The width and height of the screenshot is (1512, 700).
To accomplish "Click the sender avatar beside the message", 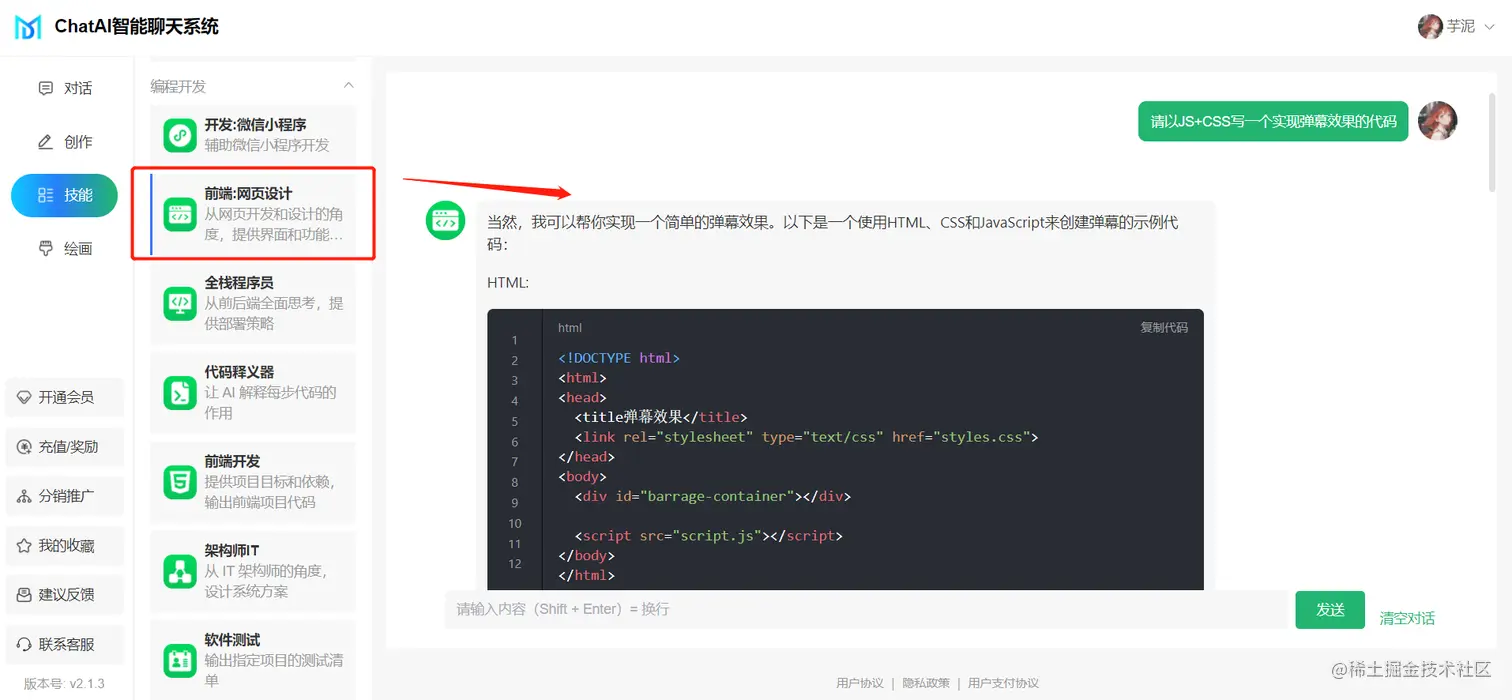I will (x=1438, y=121).
